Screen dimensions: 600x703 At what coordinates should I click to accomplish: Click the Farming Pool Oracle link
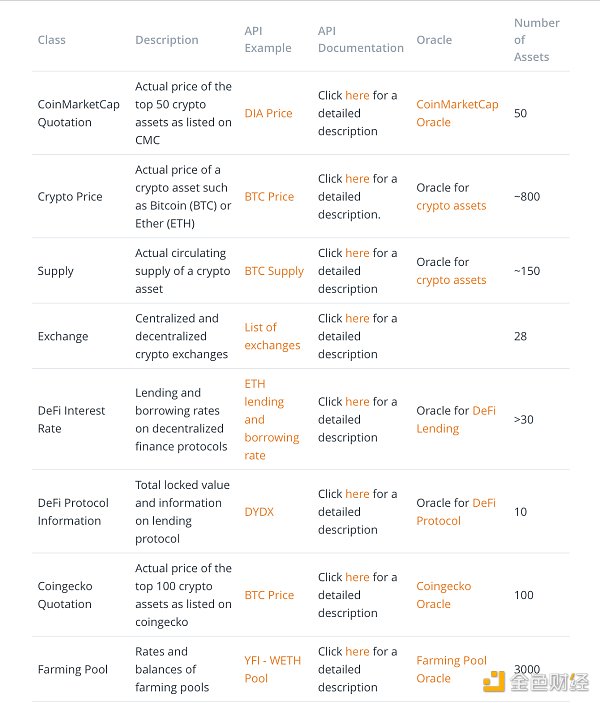pos(451,669)
